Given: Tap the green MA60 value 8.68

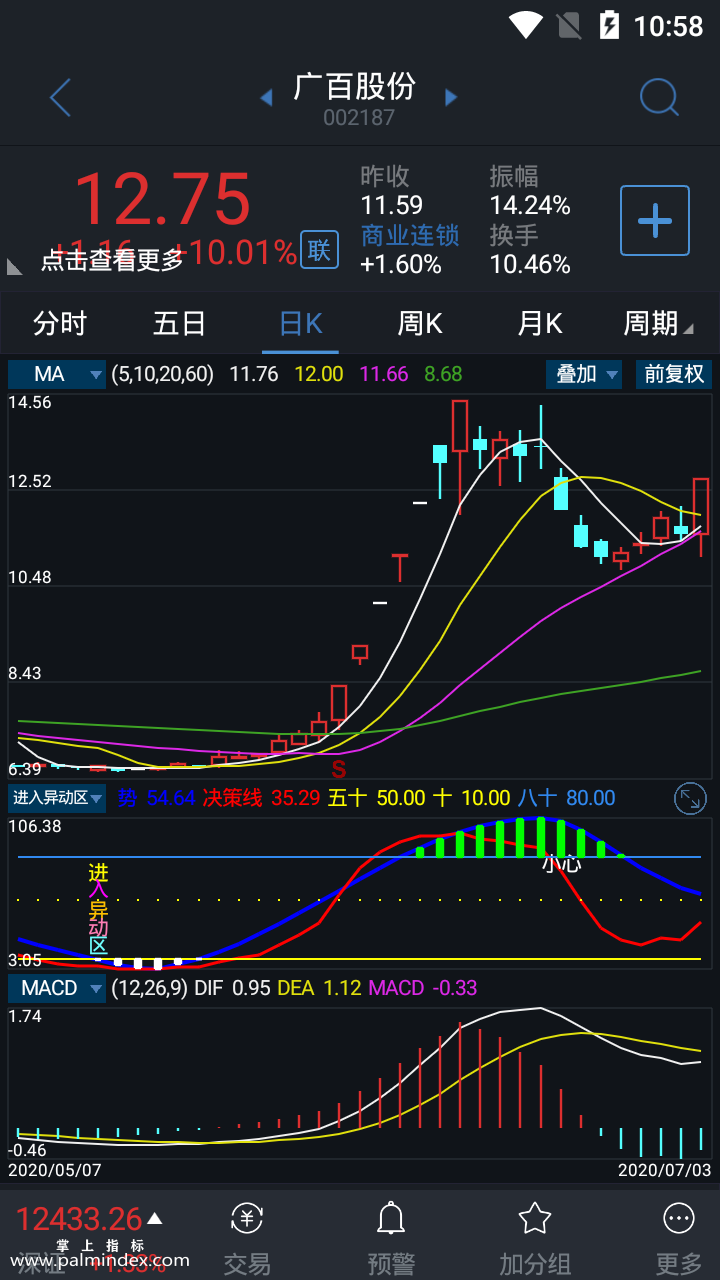Looking at the screenshot, I should pyautogui.click(x=443, y=374).
